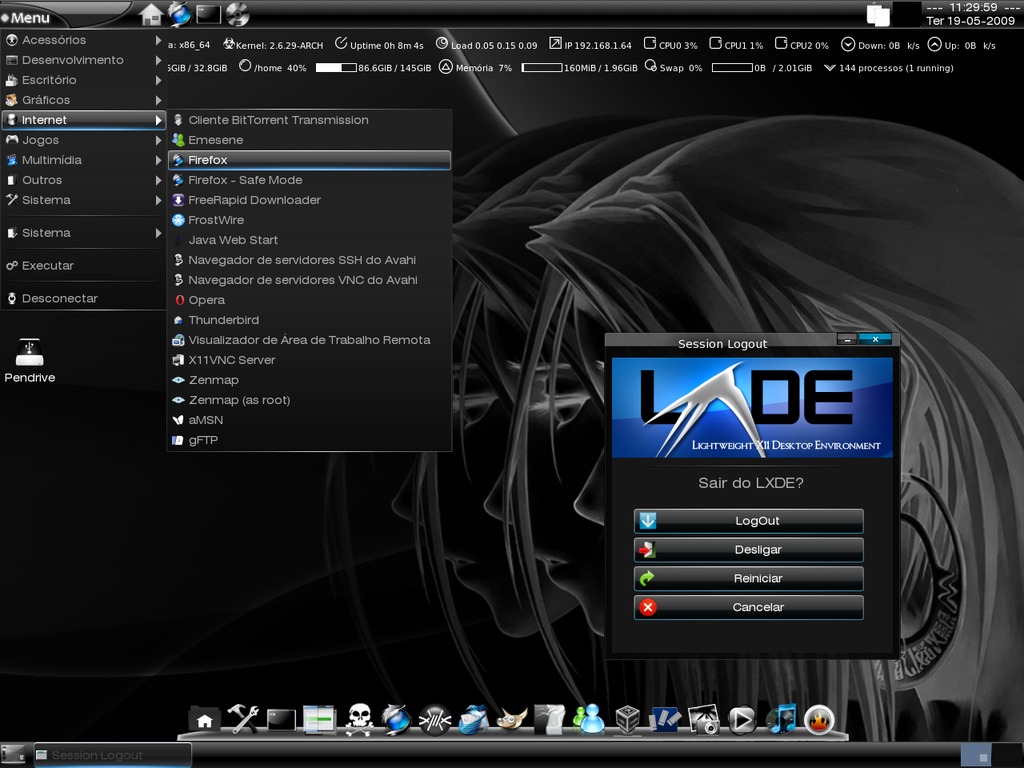The height and width of the screenshot is (768, 1024).
Task: Open the hammer and wrench tools dock icon
Action: click(243, 720)
